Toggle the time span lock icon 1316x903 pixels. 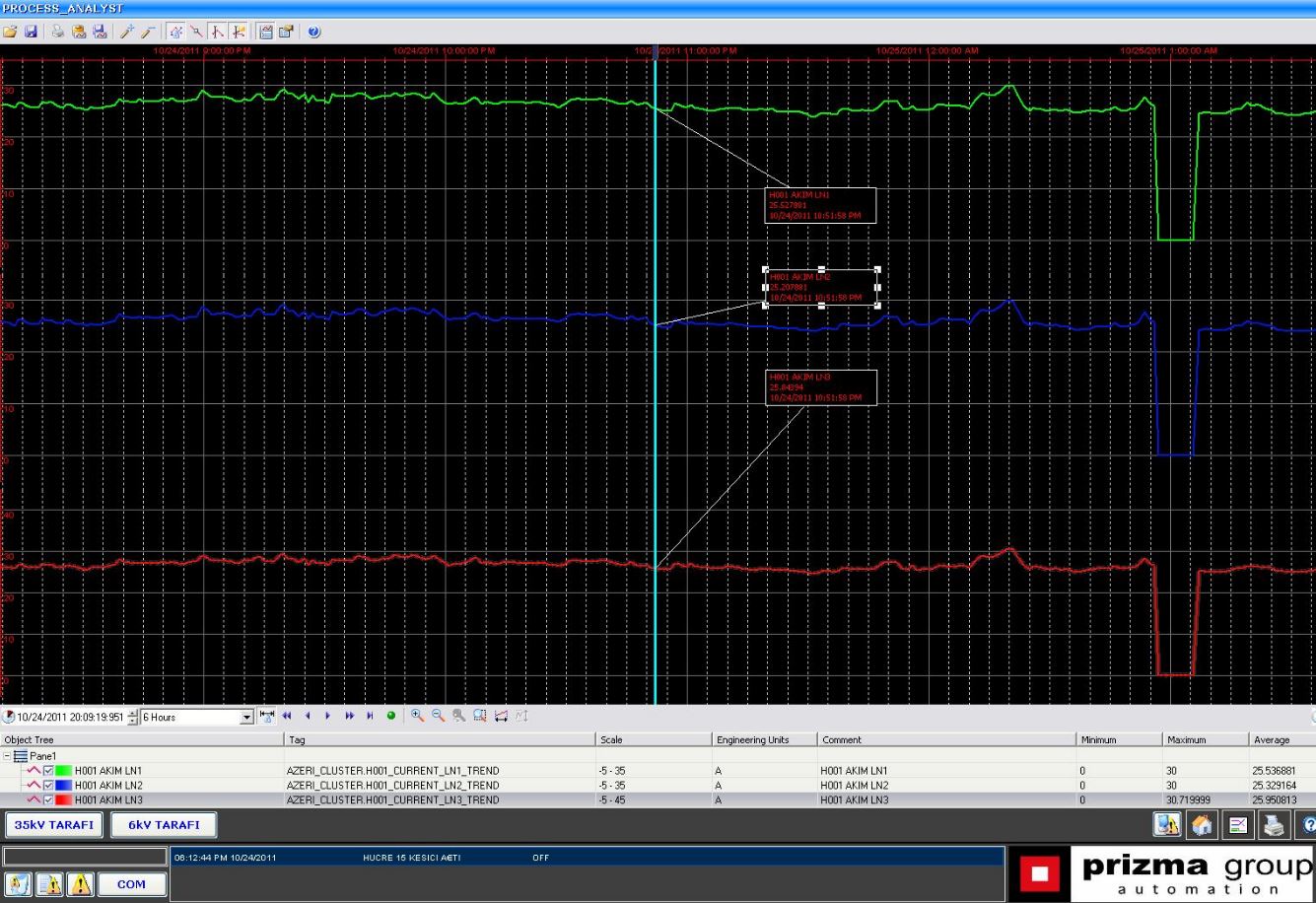click(x=266, y=716)
